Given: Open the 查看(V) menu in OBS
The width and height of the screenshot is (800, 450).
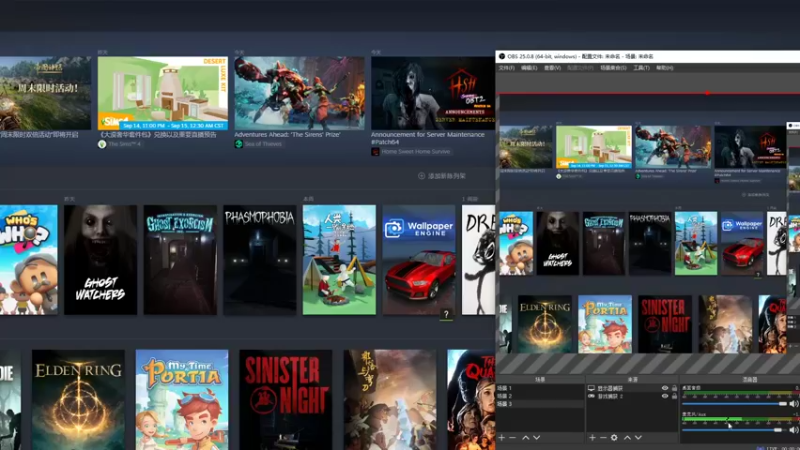Looking at the screenshot, I should click(x=552, y=68).
